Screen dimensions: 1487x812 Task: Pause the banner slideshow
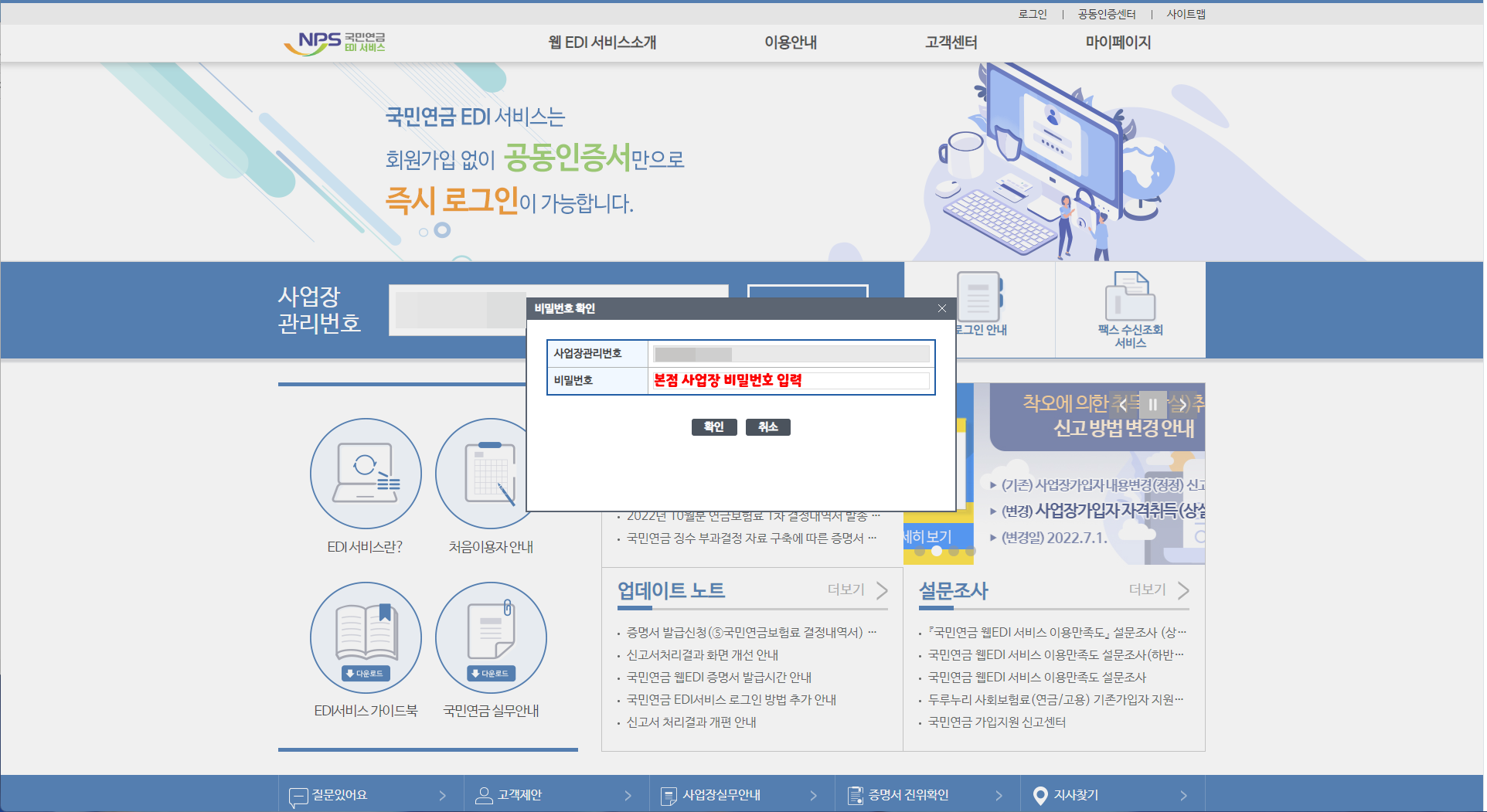[1152, 404]
